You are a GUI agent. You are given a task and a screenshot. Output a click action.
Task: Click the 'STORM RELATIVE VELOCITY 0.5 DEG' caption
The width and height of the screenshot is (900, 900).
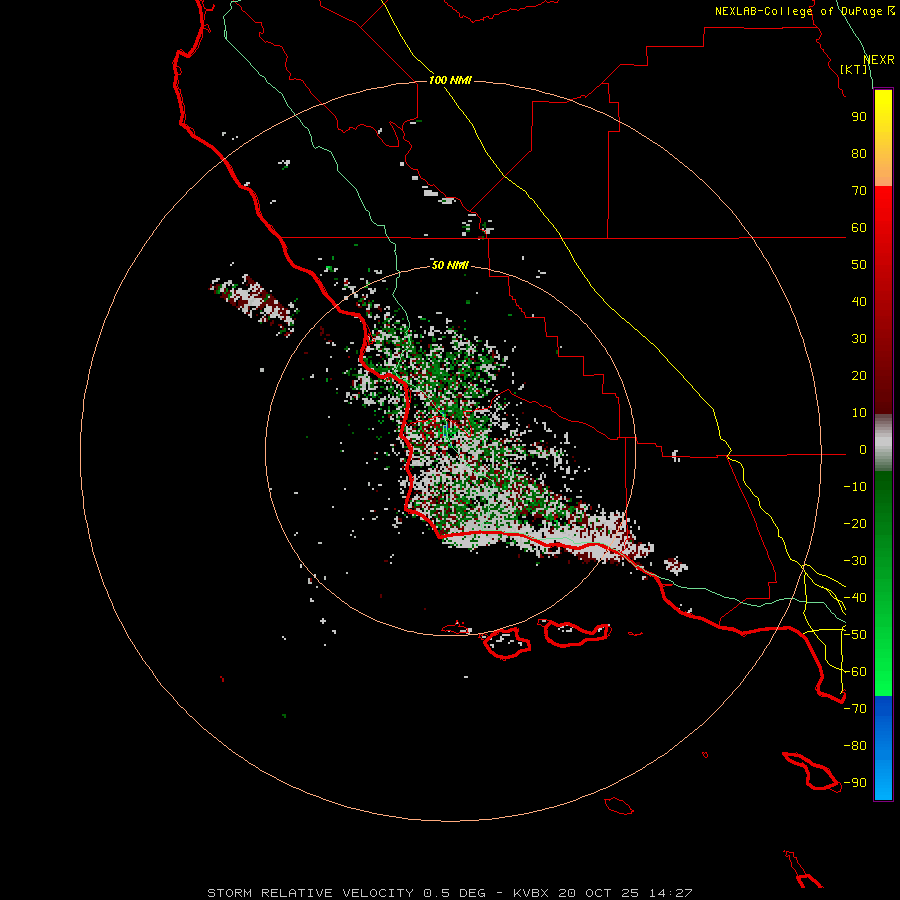pyautogui.click(x=346, y=893)
